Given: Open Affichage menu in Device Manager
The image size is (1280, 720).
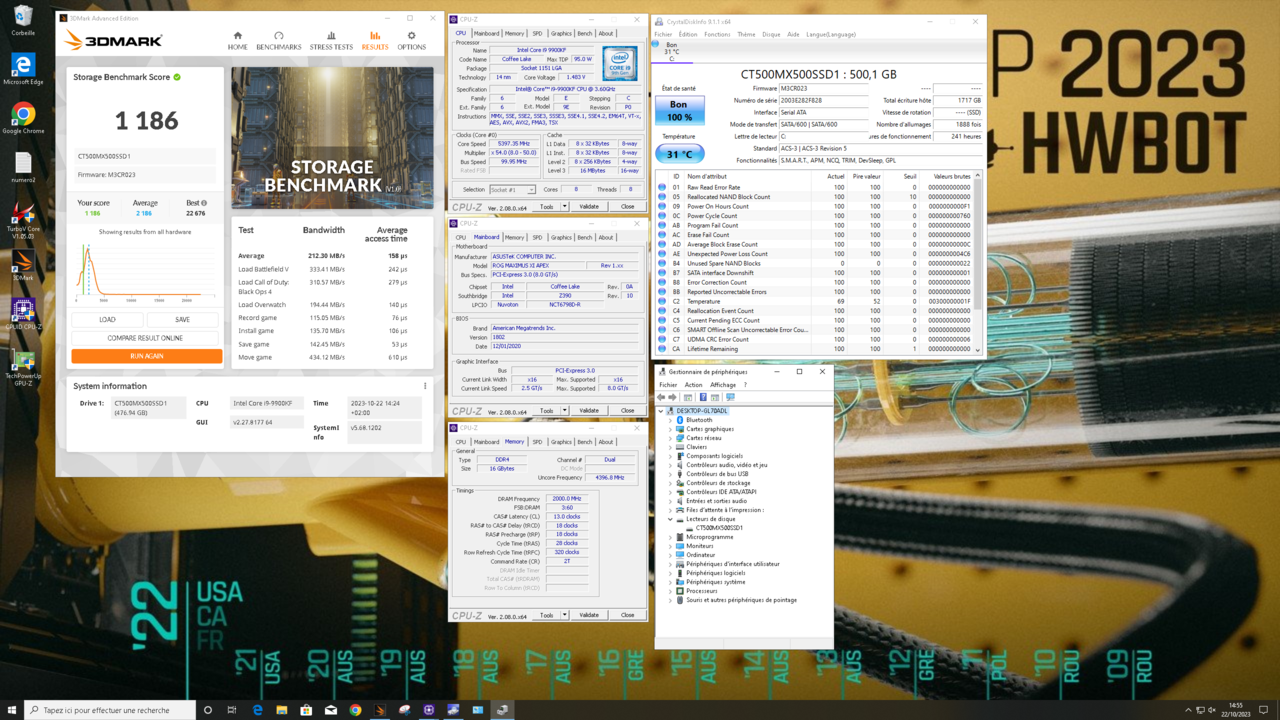Looking at the screenshot, I should (723, 385).
